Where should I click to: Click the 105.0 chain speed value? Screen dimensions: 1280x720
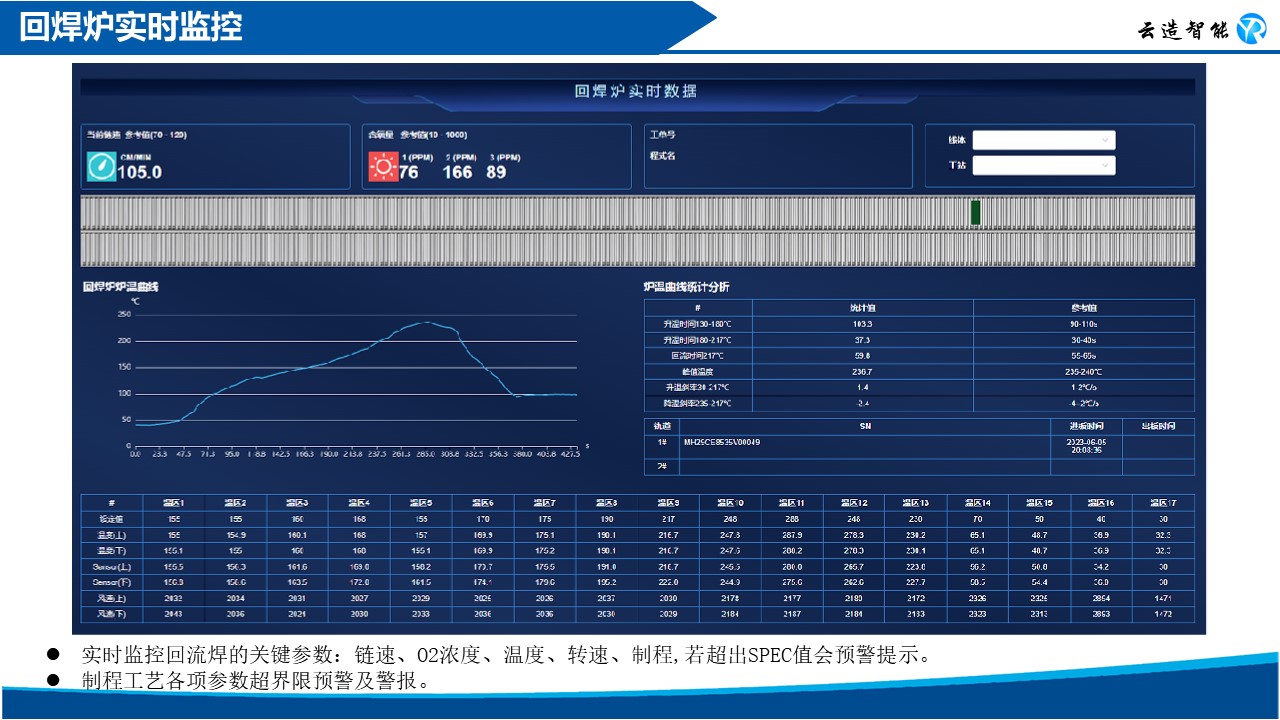139,172
